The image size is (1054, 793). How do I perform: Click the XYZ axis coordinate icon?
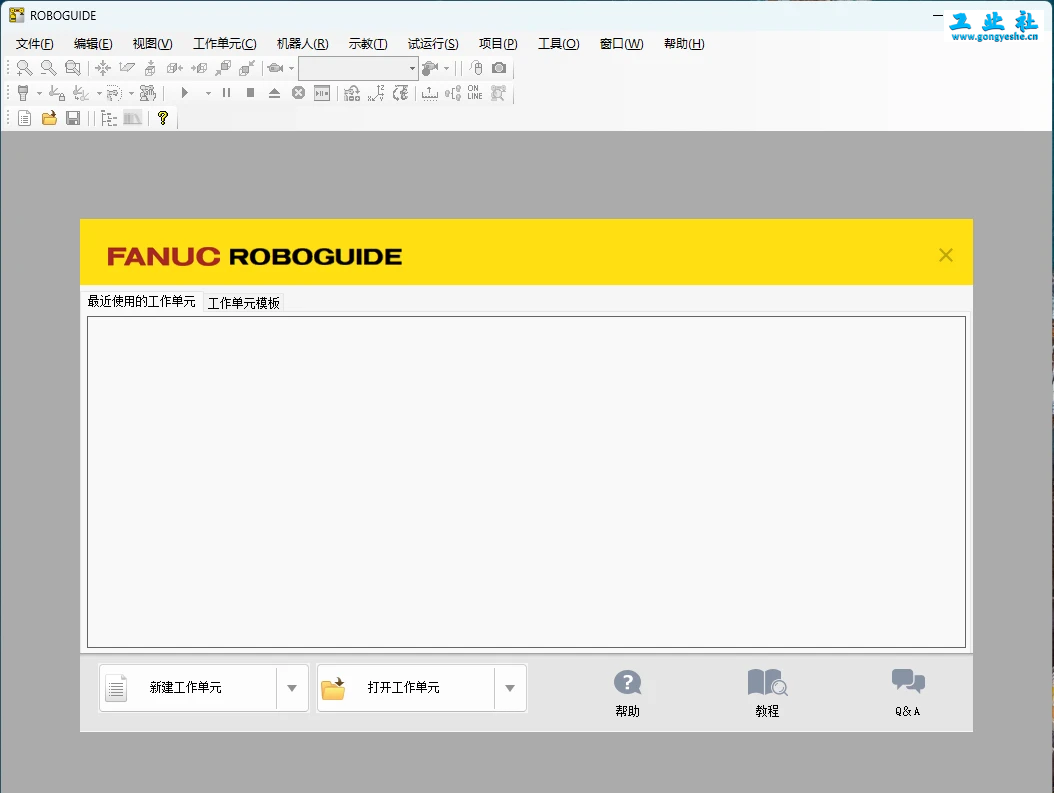click(x=376, y=93)
